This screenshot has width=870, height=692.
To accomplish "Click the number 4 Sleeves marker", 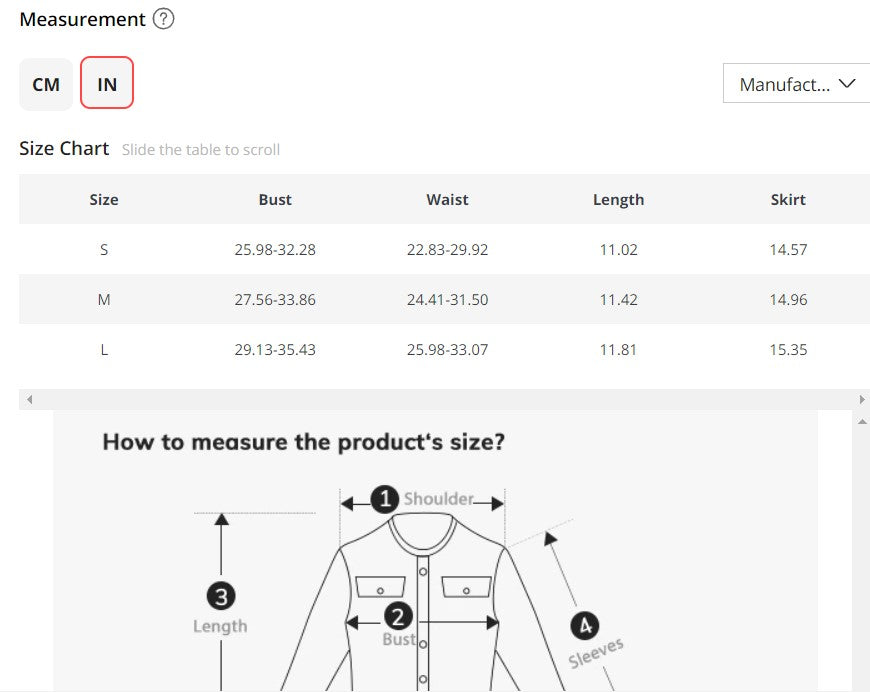I will coord(584,627).
